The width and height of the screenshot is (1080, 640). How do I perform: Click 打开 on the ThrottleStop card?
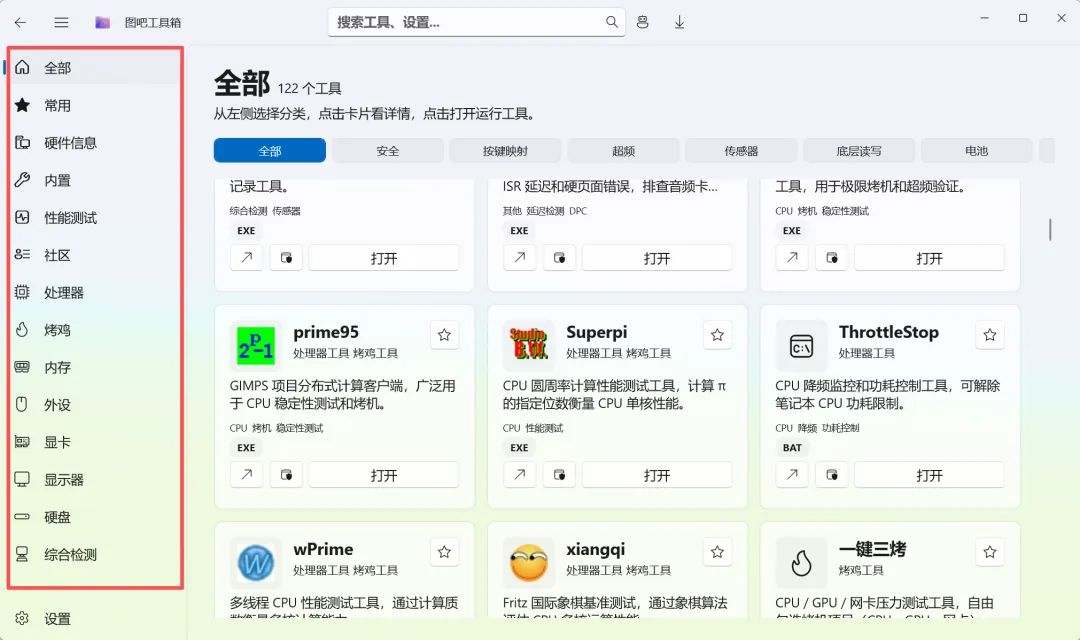point(929,475)
